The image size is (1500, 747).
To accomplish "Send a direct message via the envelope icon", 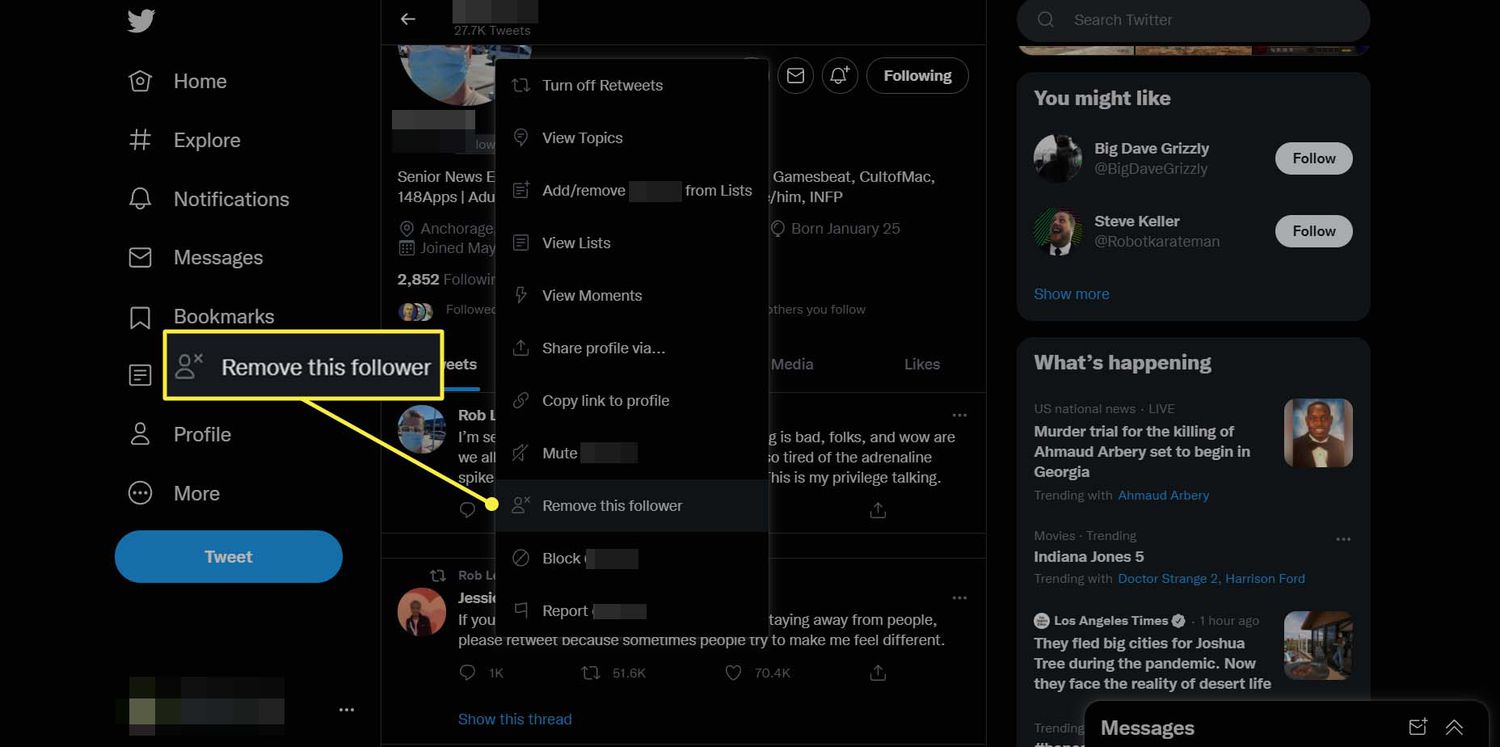I will pyautogui.click(x=795, y=75).
